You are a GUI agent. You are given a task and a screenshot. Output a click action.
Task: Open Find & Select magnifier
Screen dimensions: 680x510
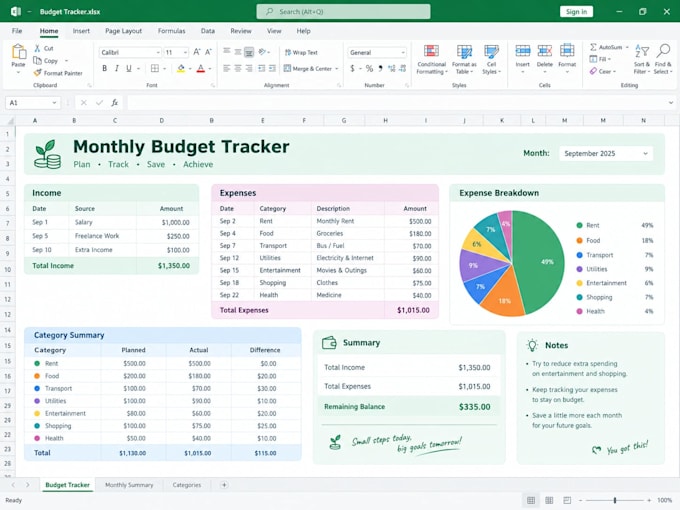663,59
